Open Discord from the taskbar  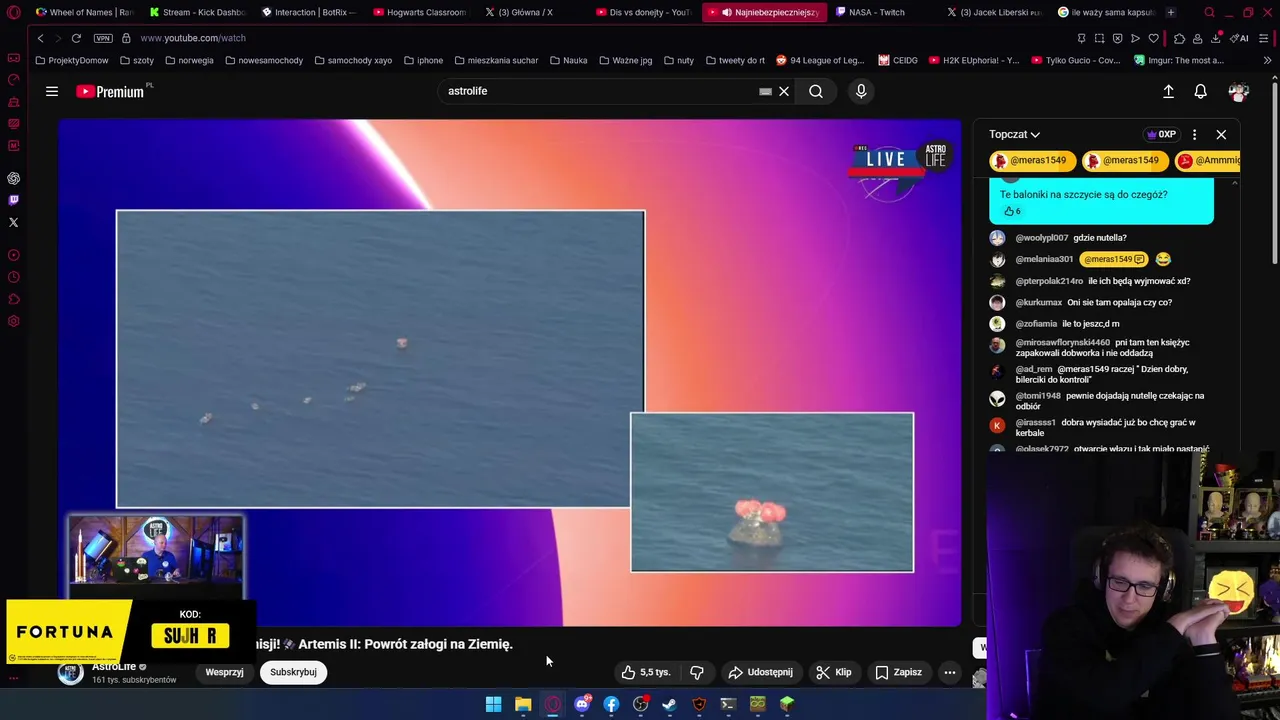(x=582, y=704)
